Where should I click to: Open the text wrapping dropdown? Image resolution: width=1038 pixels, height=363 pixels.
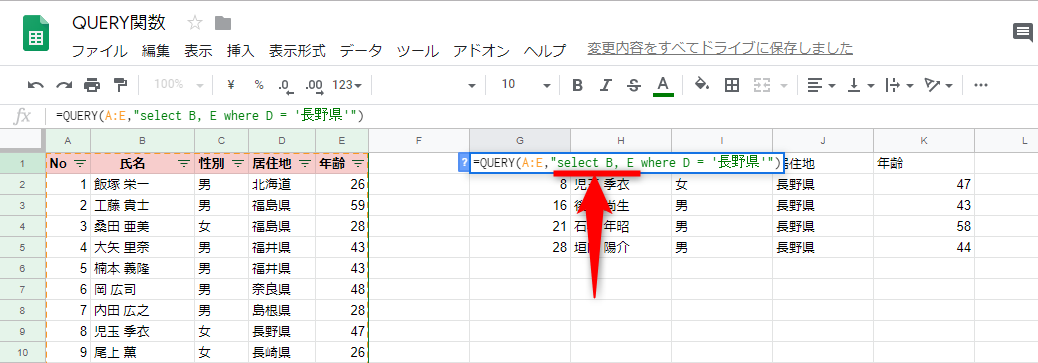tap(900, 85)
